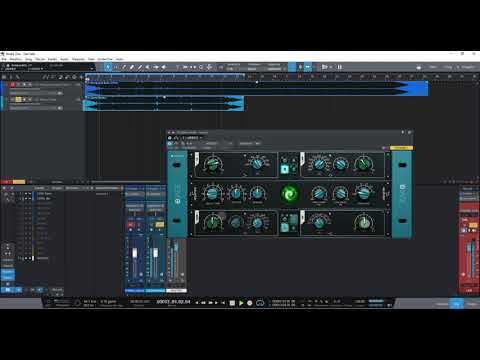This screenshot has height=360, width=480.
Task: Select the Range tool in the toolbar
Action: [116, 67]
